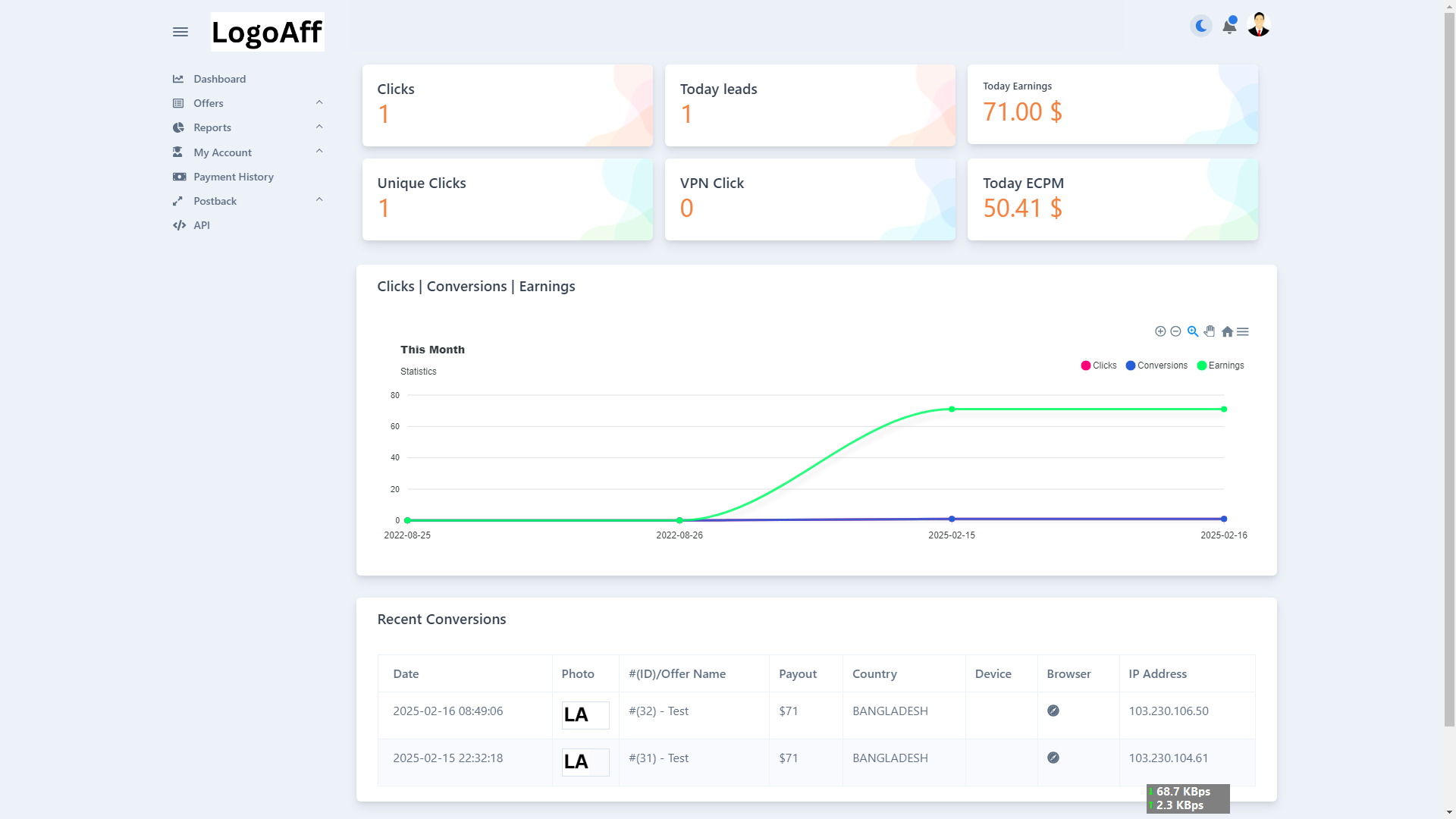Toggle dark mode moon icon
Viewport: 1456px width, 819px height.
click(1201, 27)
